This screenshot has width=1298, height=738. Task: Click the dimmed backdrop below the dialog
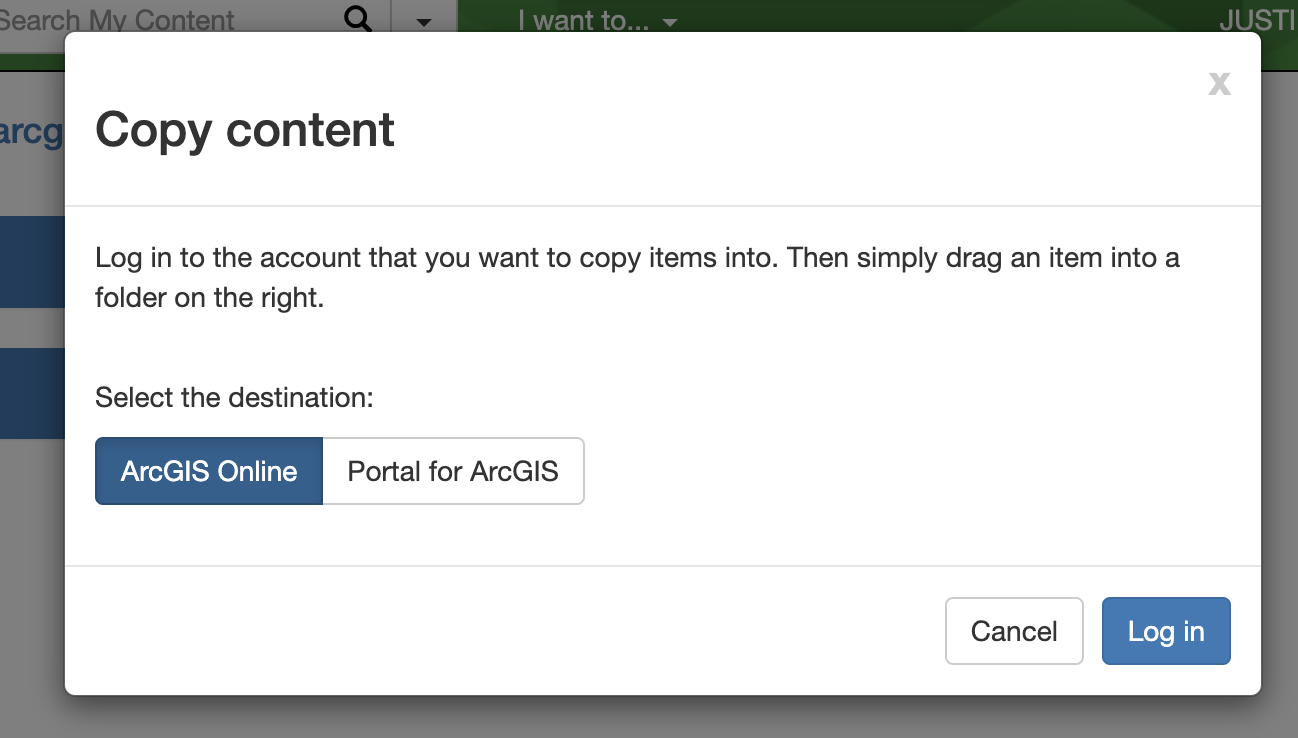pyautogui.click(x=650, y=718)
